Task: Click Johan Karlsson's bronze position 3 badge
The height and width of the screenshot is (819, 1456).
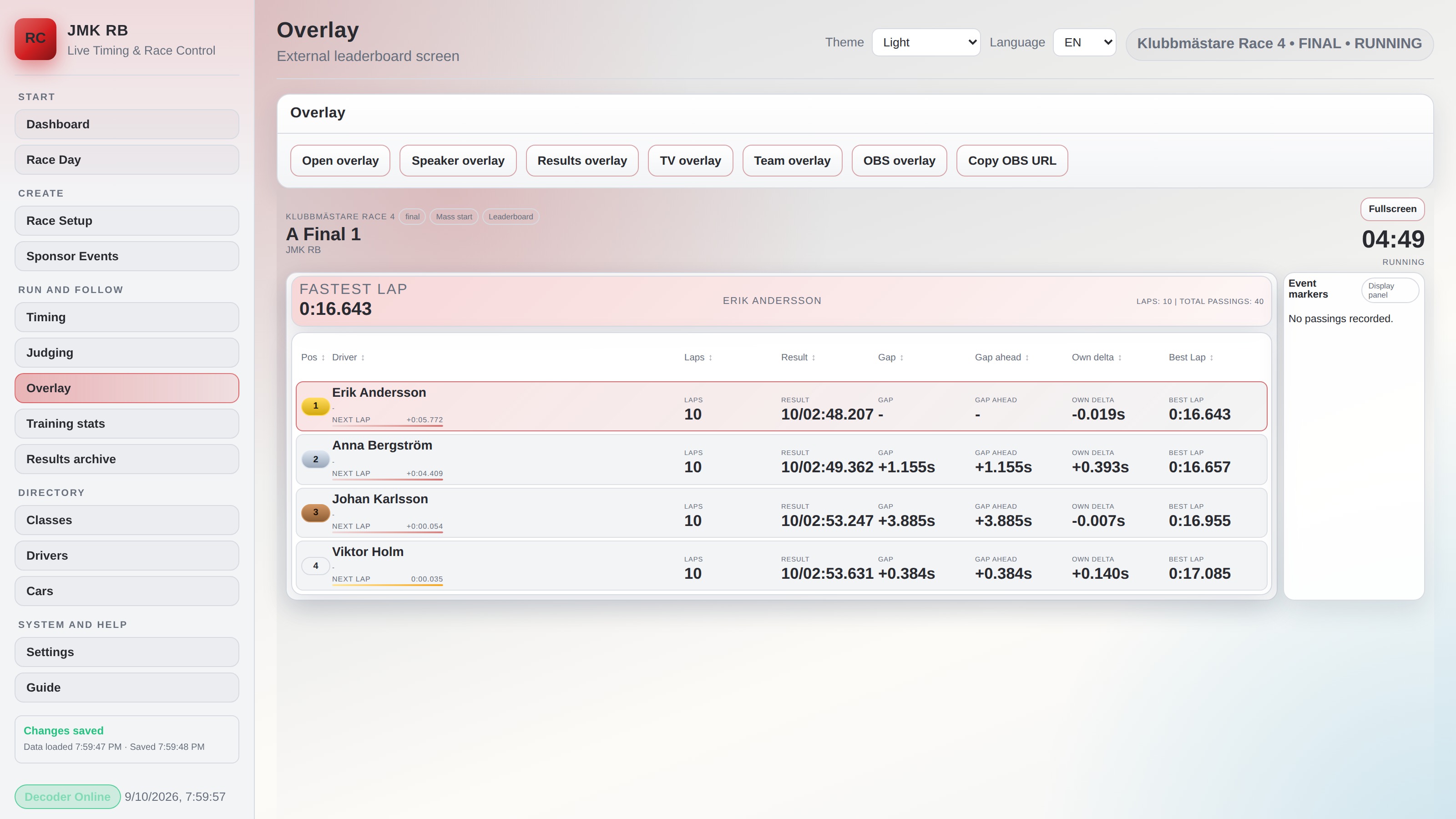Action: point(315,513)
